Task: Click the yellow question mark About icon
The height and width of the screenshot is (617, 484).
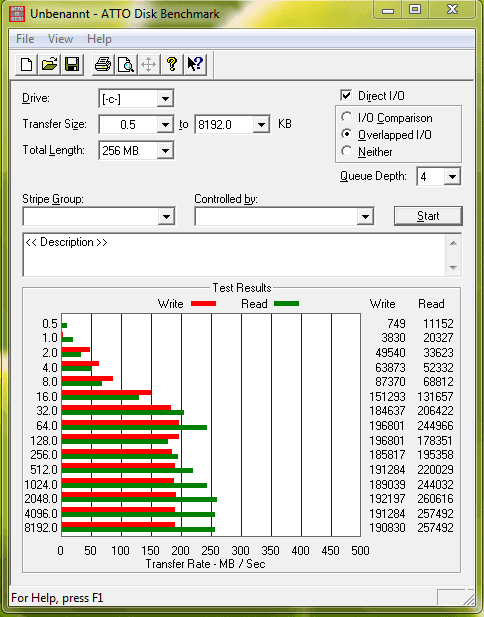Action: pyautogui.click(x=172, y=64)
